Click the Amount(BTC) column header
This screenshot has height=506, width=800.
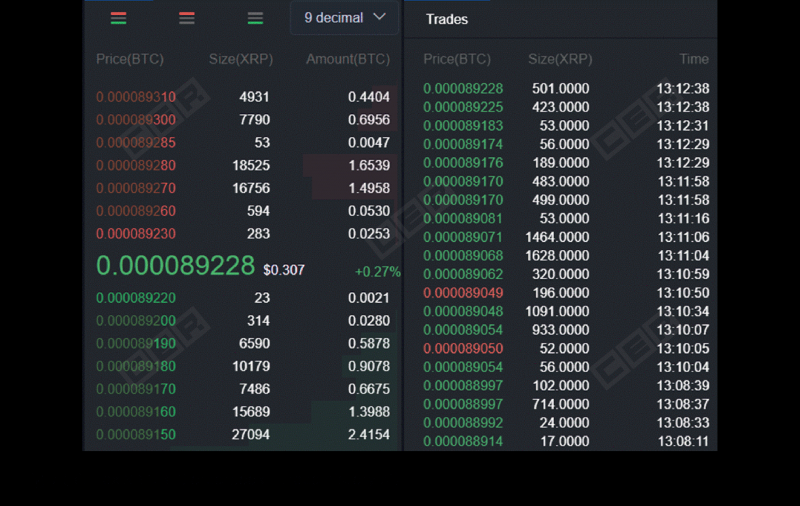click(348, 59)
